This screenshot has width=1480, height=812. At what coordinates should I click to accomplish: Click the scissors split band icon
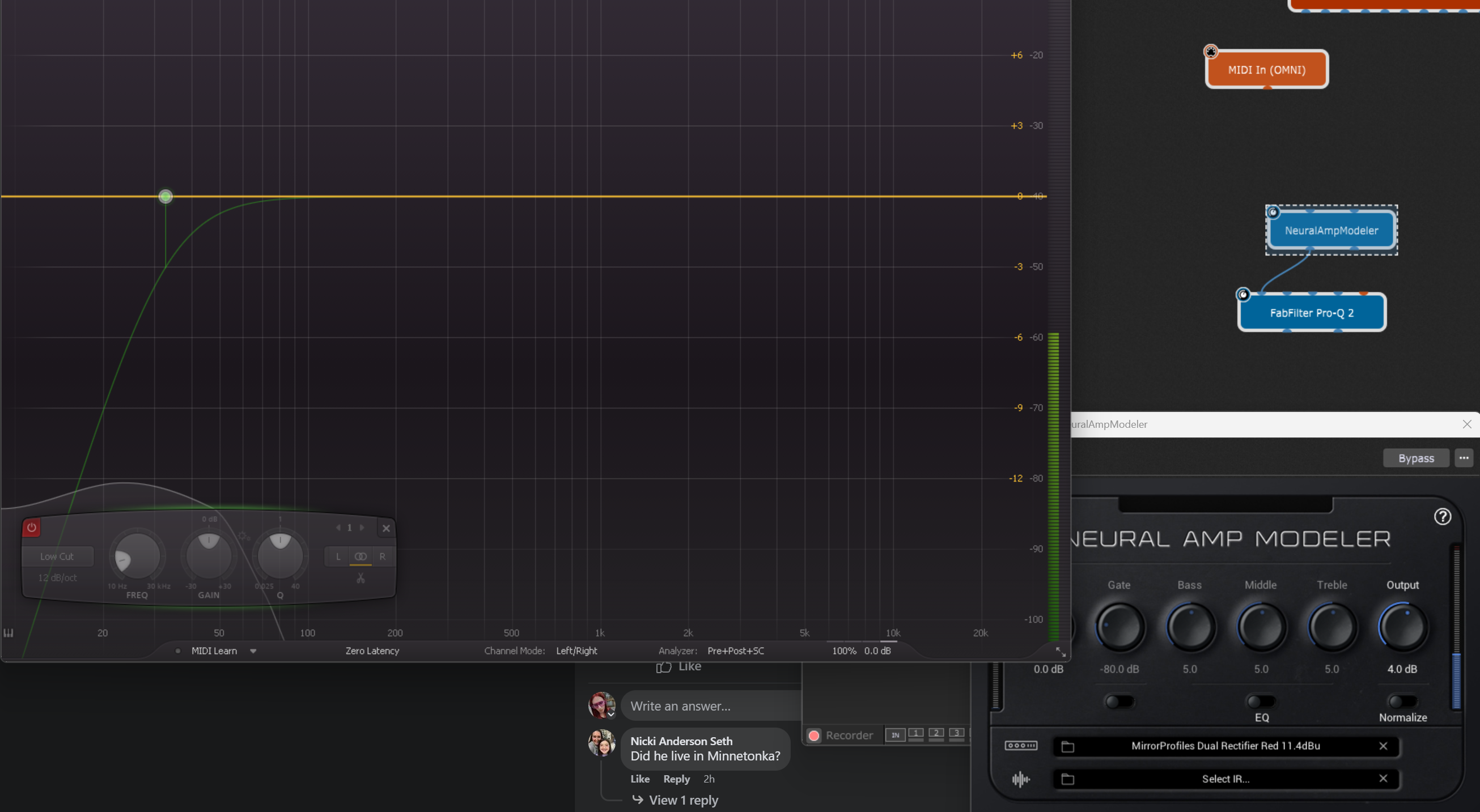361,578
